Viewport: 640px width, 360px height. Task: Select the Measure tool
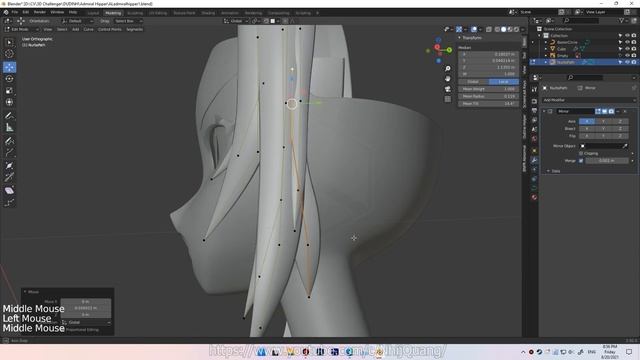point(9,128)
